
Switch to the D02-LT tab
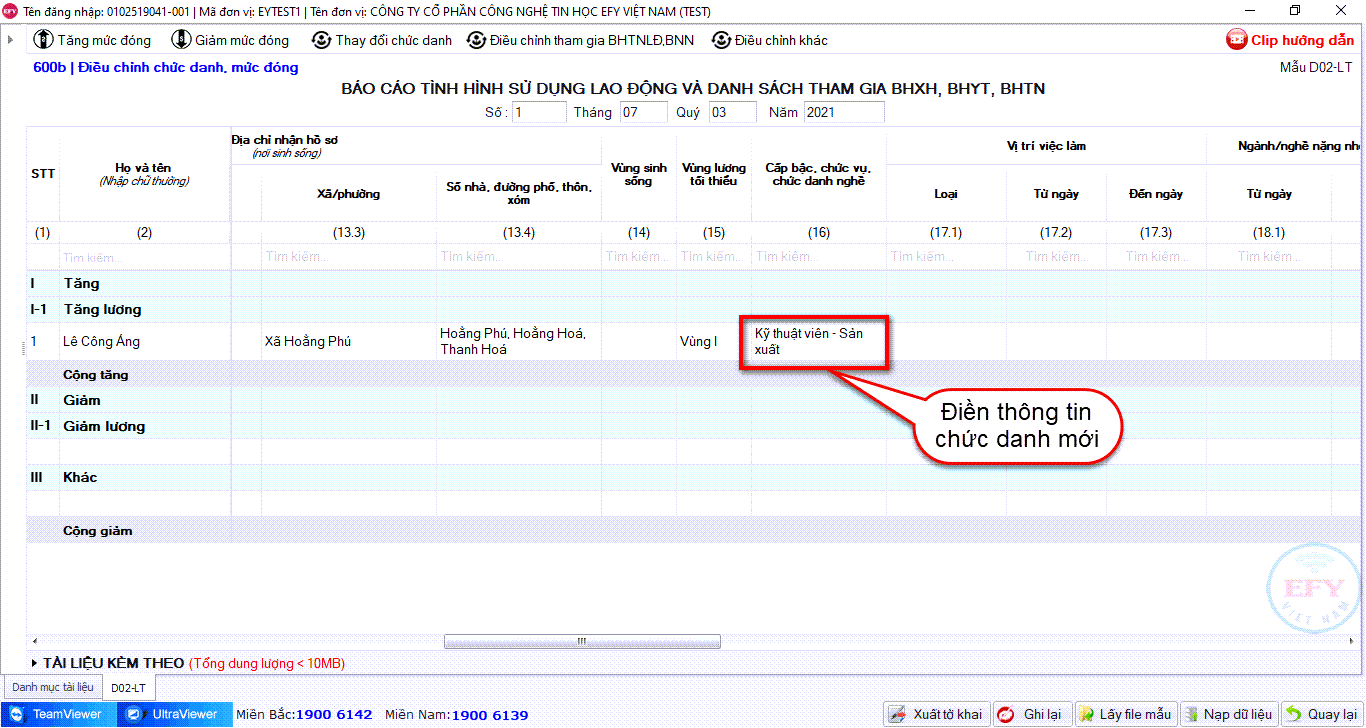click(x=128, y=688)
